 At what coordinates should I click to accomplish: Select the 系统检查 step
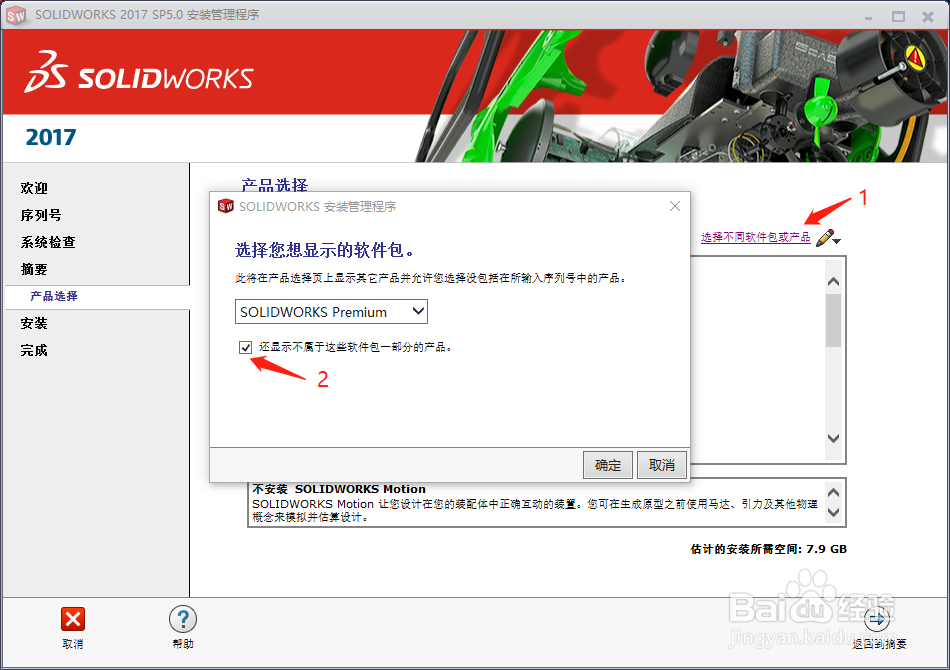[x=48, y=242]
